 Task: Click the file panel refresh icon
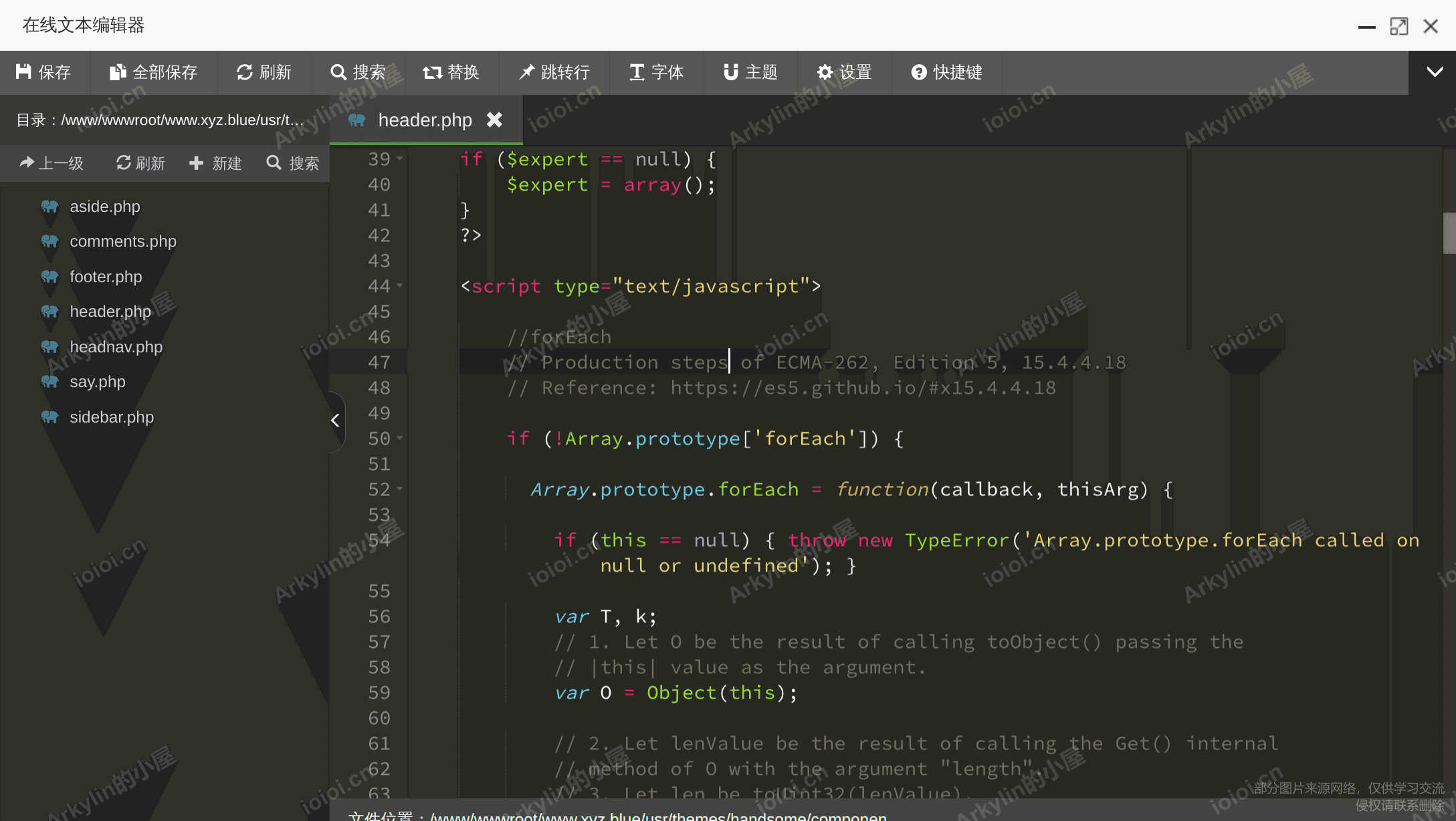(124, 162)
